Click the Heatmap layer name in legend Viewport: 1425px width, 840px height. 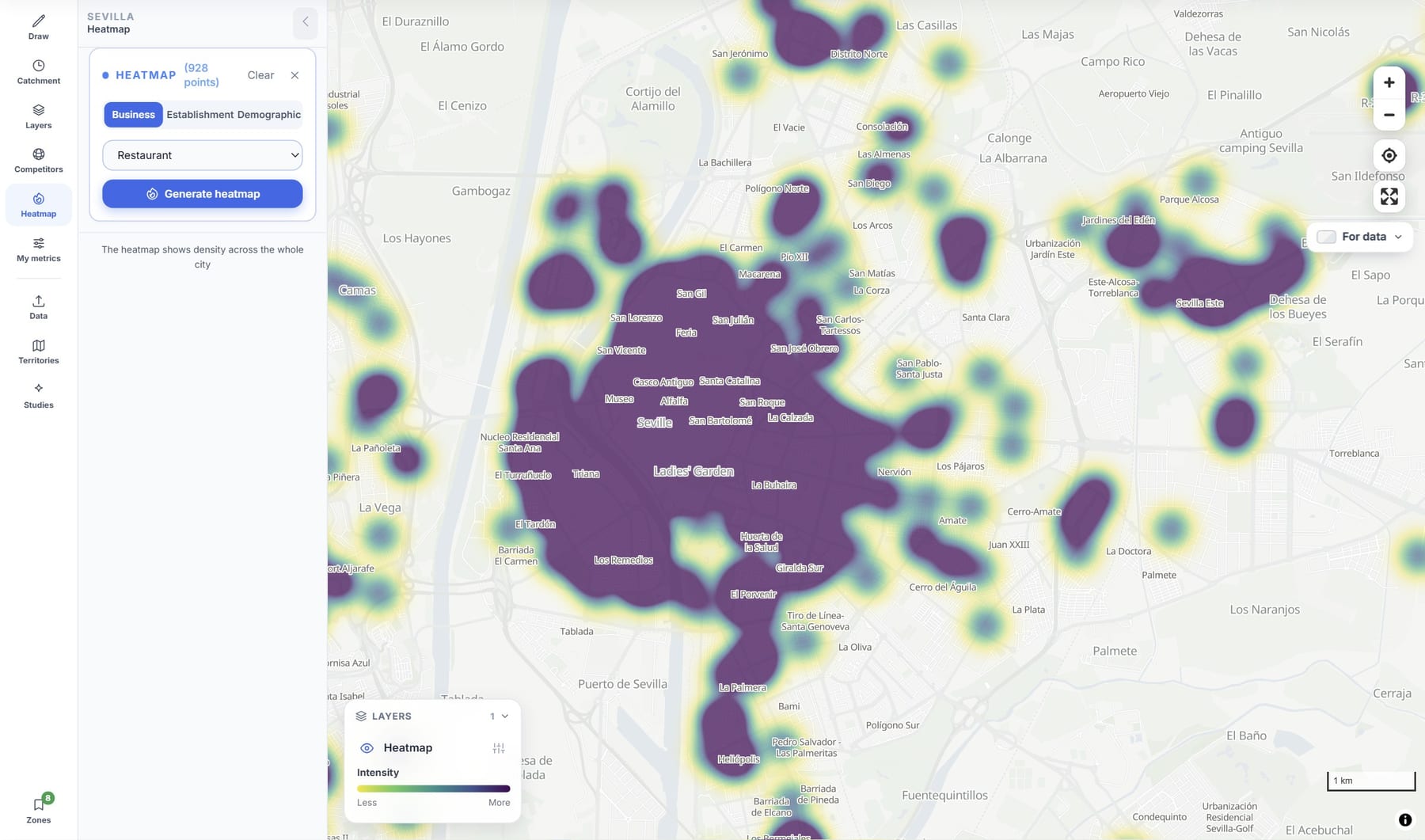point(408,748)
